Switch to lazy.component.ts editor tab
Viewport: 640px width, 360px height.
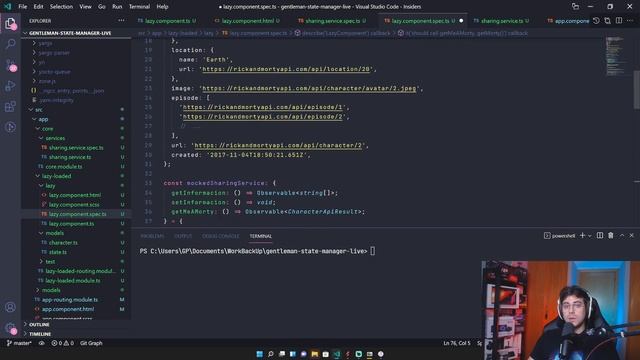pos(167,21)
